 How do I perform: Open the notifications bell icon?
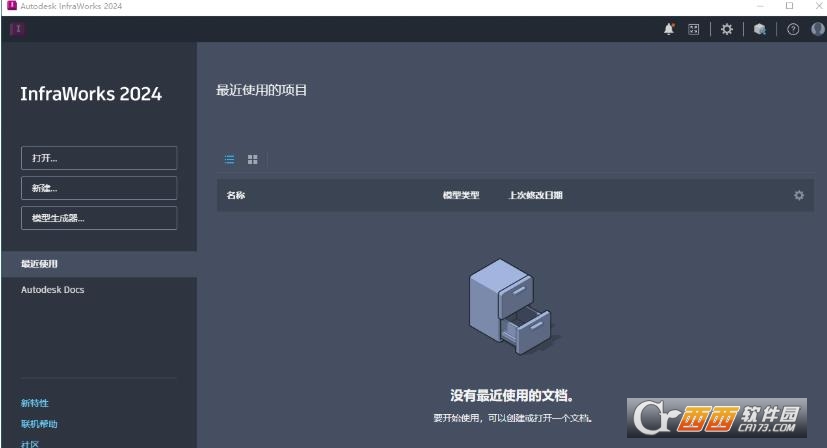669,29
